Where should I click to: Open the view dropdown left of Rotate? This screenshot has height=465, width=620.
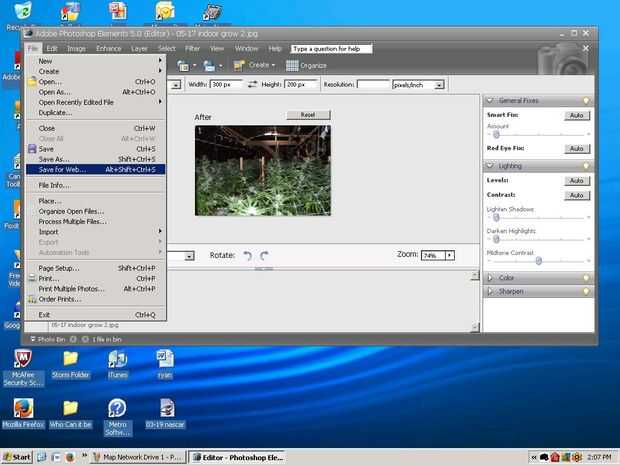coord(189,256)
